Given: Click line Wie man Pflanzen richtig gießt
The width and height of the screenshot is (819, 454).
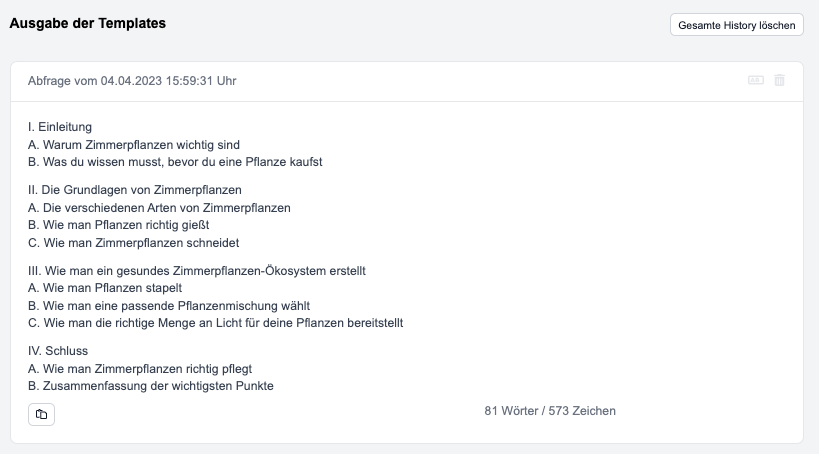Looking at the screenshot, I should [x=119, y=225].
